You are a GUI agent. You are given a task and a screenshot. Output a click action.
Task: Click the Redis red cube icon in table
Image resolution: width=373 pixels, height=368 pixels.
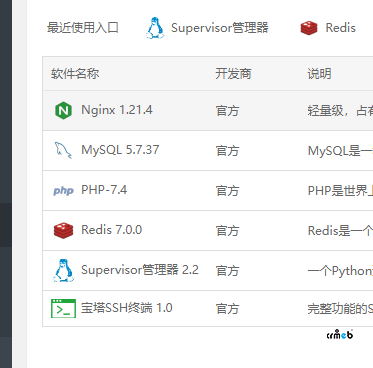coord(63,230)
